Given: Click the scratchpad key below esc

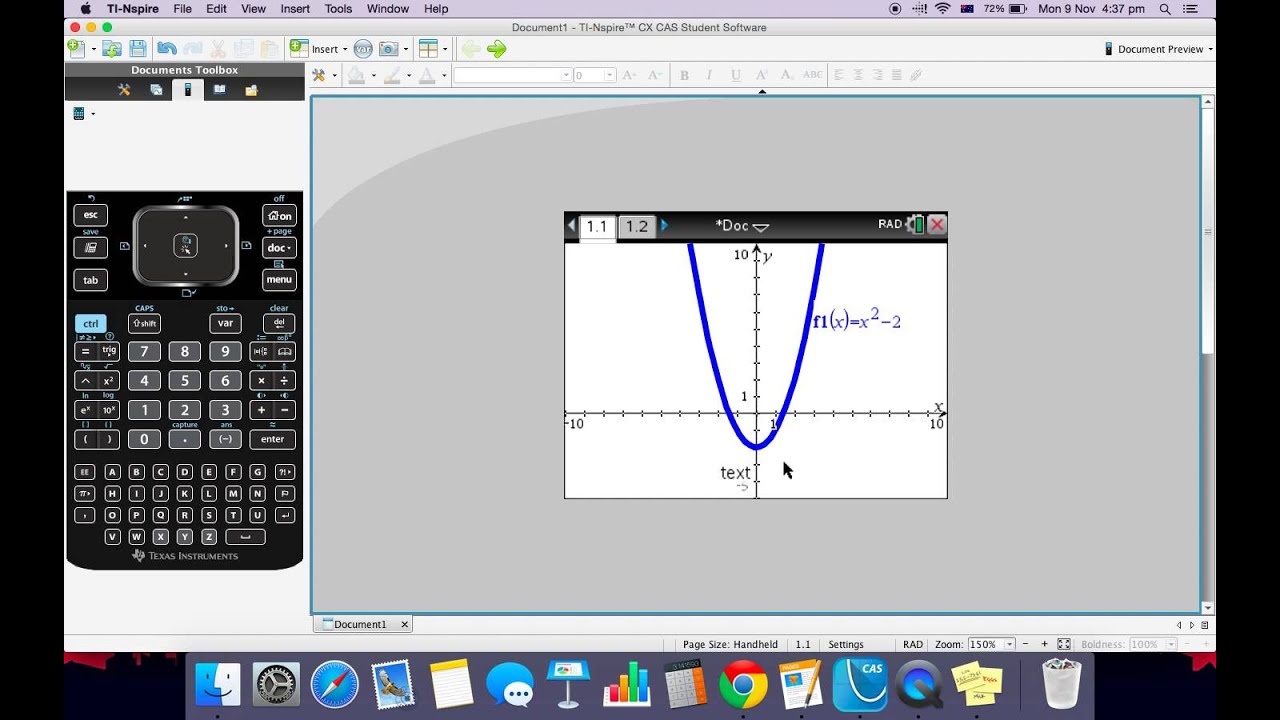Looking at the screenshot, I should coord(90,247).
